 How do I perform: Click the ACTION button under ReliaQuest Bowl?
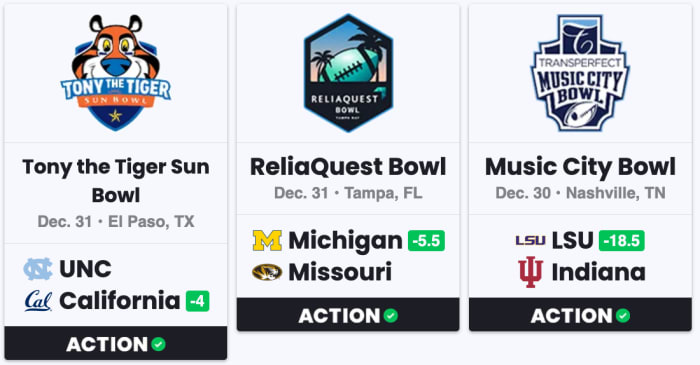[348, 315]
